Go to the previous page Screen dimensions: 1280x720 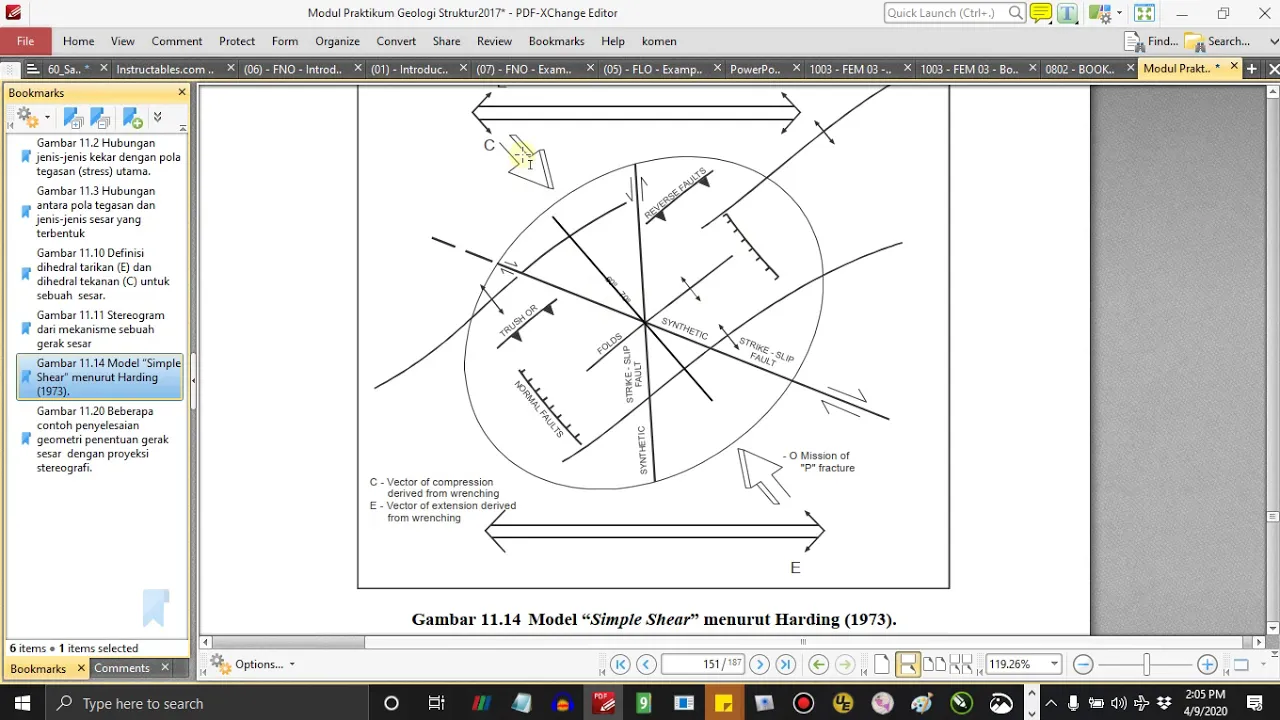coord(646,664)
